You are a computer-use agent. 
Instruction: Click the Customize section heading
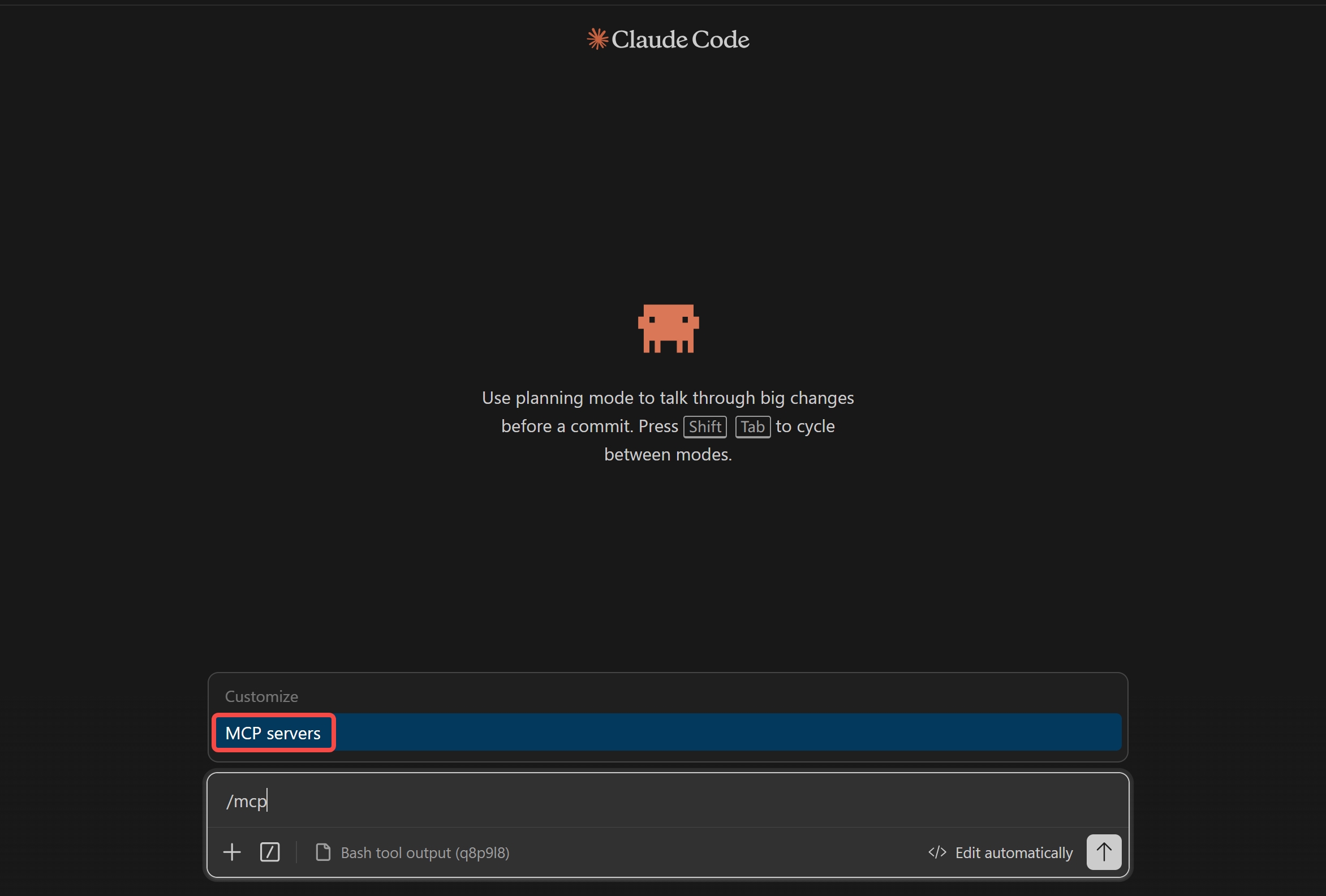[x=261, y=696]
